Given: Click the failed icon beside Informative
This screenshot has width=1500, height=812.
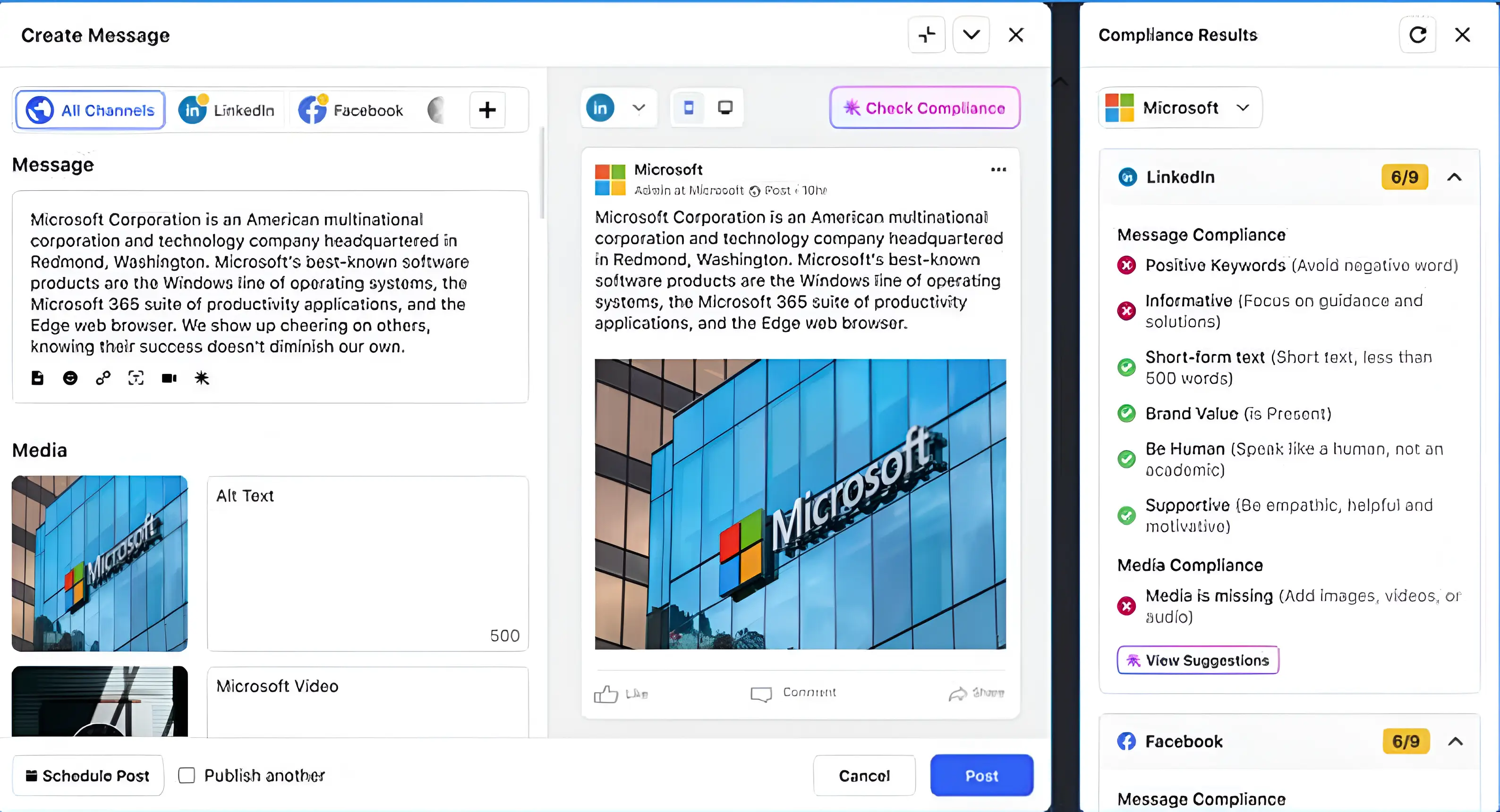Looking at the screenshot, I should [1126, 311].
